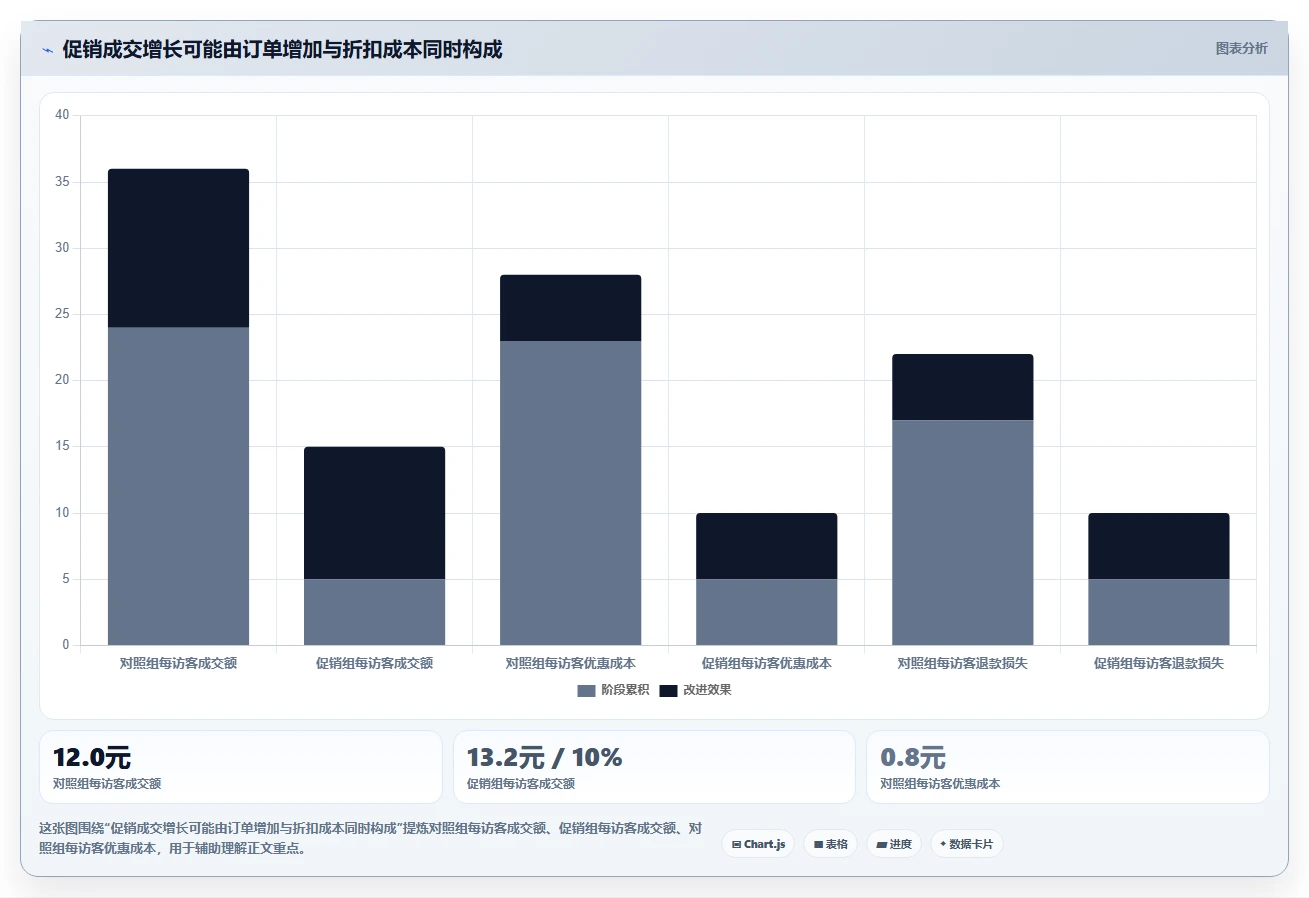The image size is (1309, 898).
Task: Click the dark segment of 对照组每访客优惠成本 bar
Action: 570,308
